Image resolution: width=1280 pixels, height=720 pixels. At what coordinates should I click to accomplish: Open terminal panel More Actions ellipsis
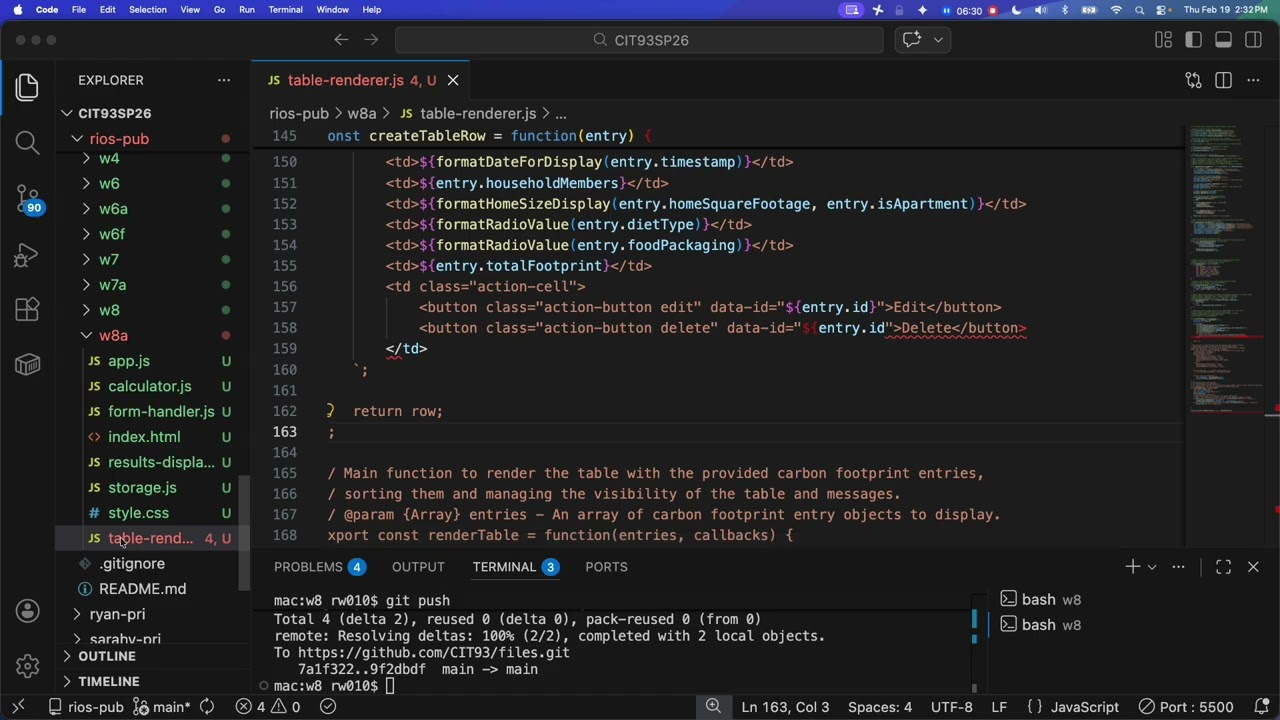[1178, 567]
